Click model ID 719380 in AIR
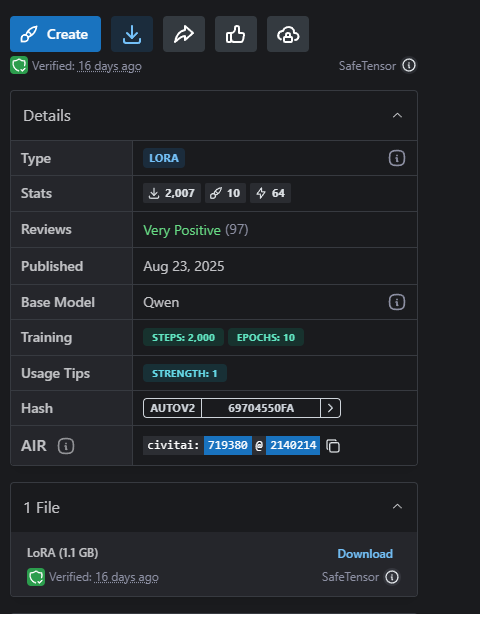This screenshot has height=618, width=482. click(x=228, y=446)
